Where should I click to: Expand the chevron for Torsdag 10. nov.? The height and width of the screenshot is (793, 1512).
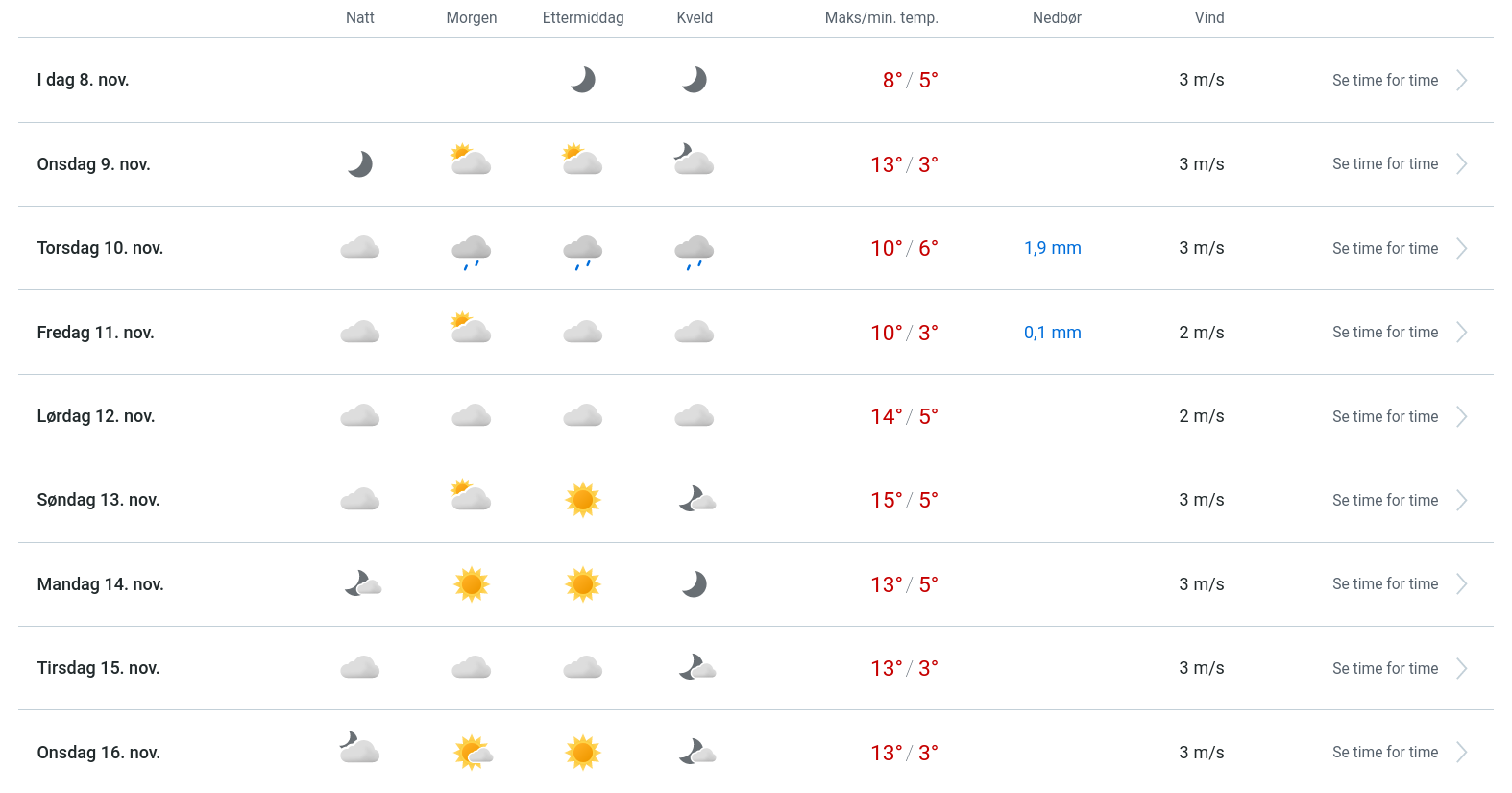tap(1461, 249)
